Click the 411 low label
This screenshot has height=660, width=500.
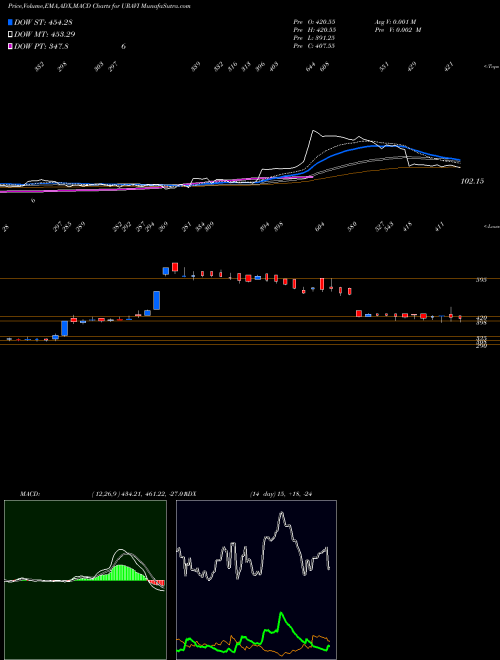tap(439, 227)
